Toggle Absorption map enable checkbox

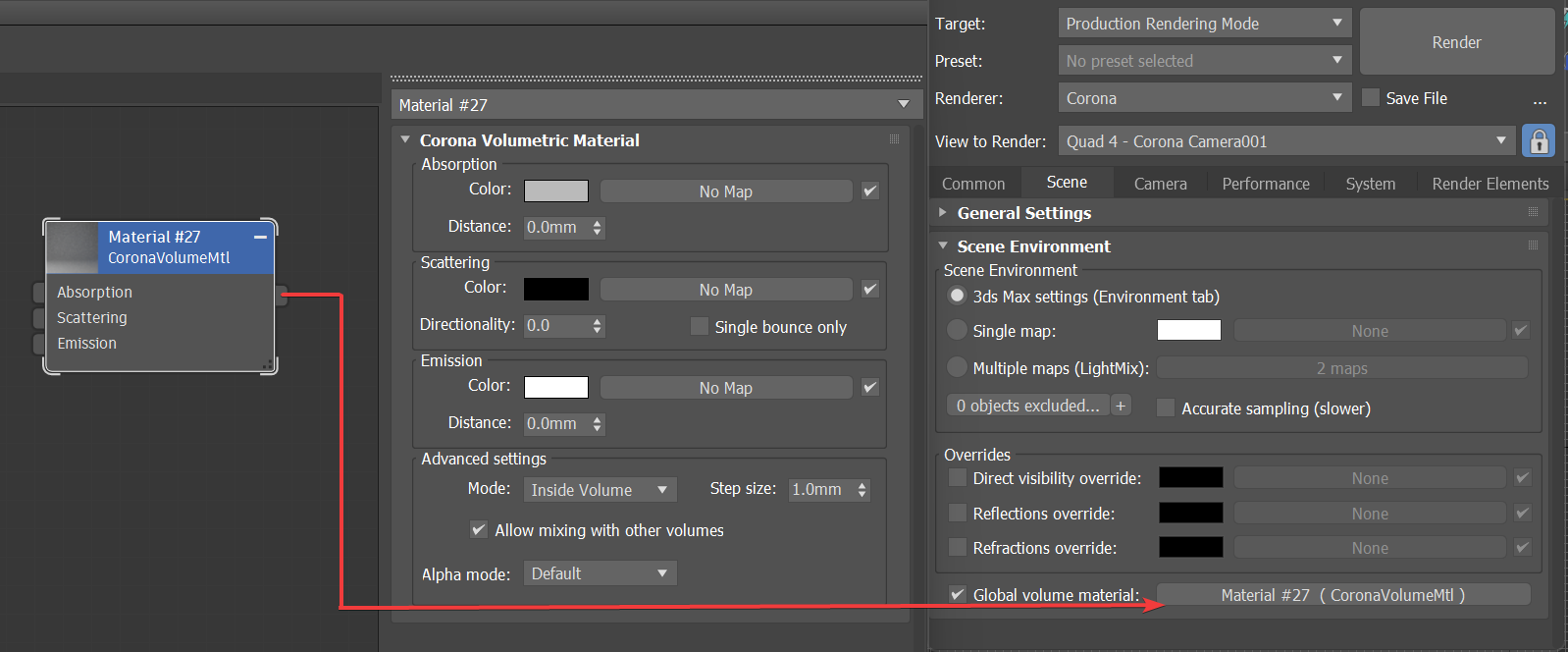(x=870, y=190)
